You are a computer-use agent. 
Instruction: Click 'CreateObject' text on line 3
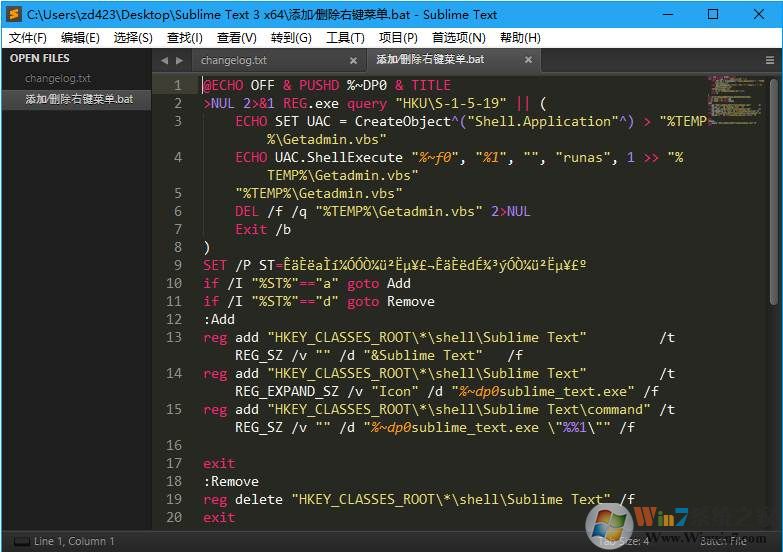coord(403,121)
